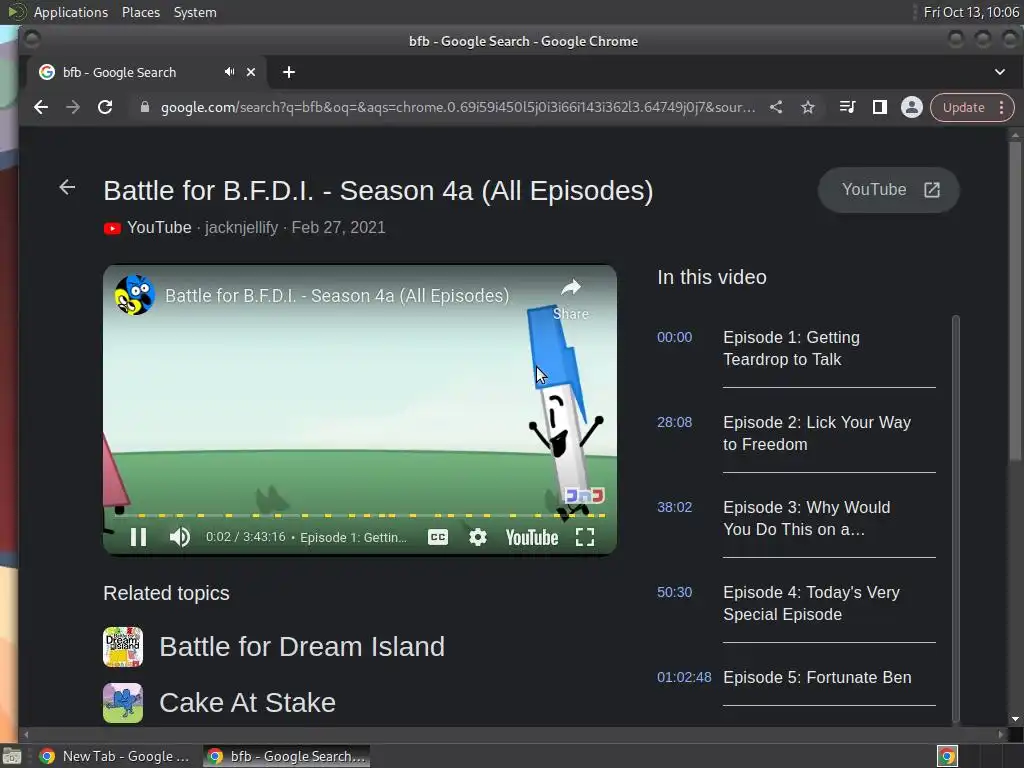This screenshot has width=1024, height=768.
Task: Click the 01:02:48 timestamp
Action: tap(684, 677)
